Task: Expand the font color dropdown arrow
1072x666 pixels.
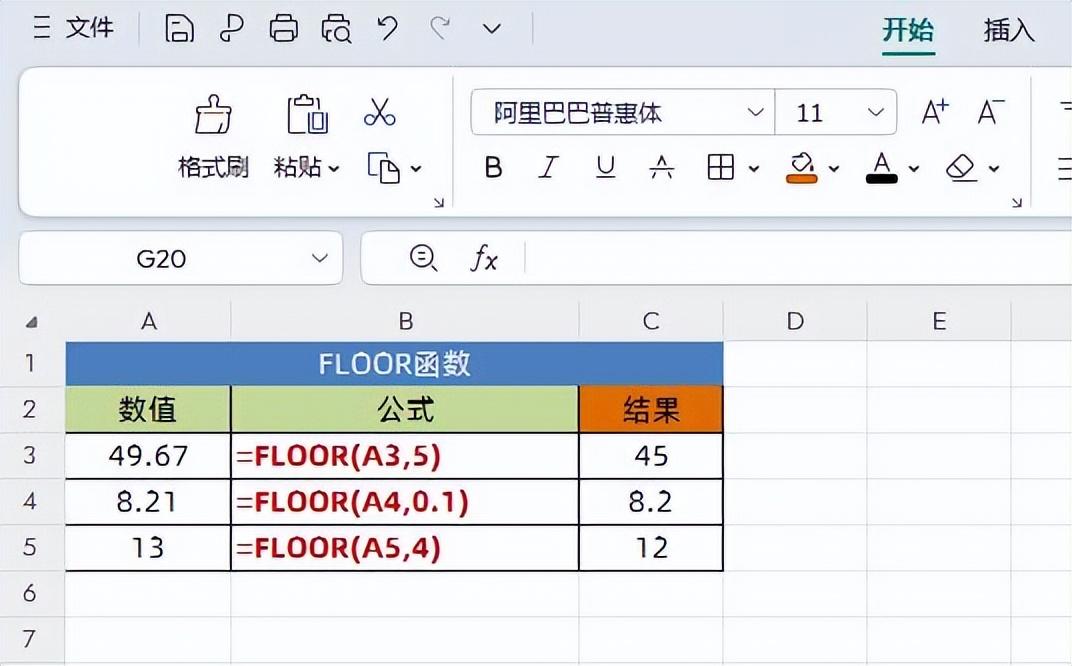Action: [x=913, y=168]
